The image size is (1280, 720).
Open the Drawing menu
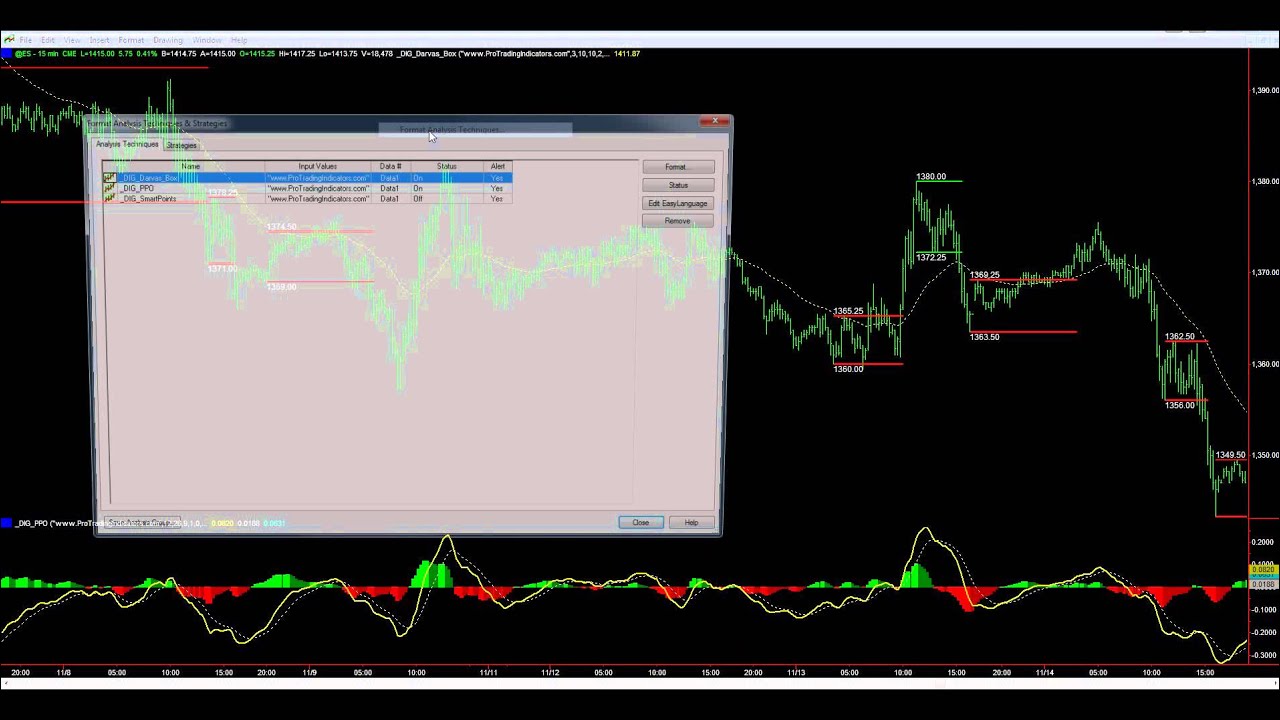pyautogui.click(x=168, y=40)
